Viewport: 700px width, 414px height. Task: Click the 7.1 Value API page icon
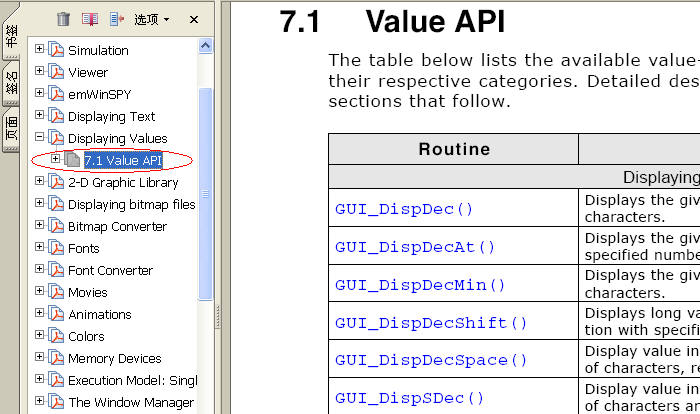pyautogui.click(x=72, y=159)
